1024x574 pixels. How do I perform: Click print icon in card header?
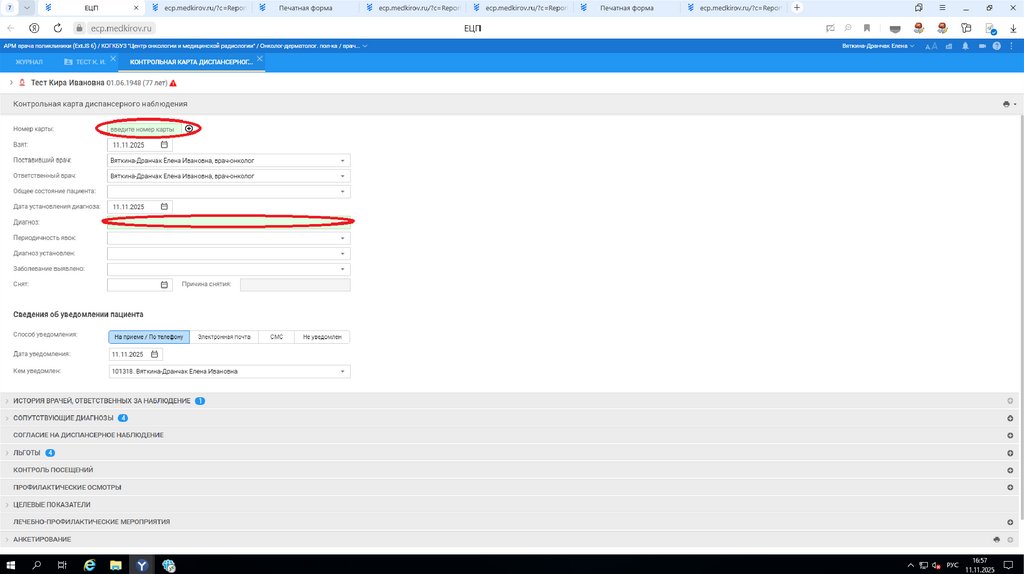(x=1006, y=104)
